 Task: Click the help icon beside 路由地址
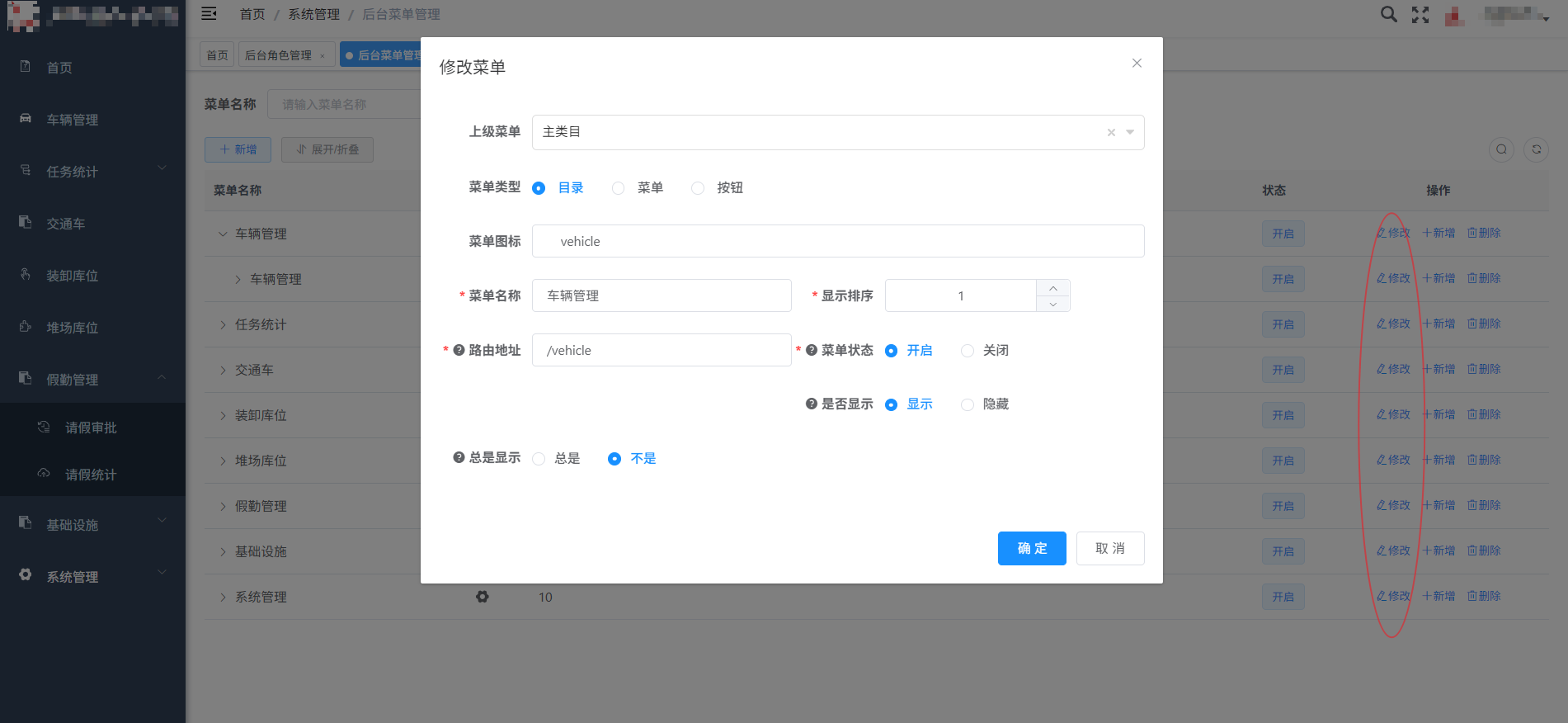(459, 350)
